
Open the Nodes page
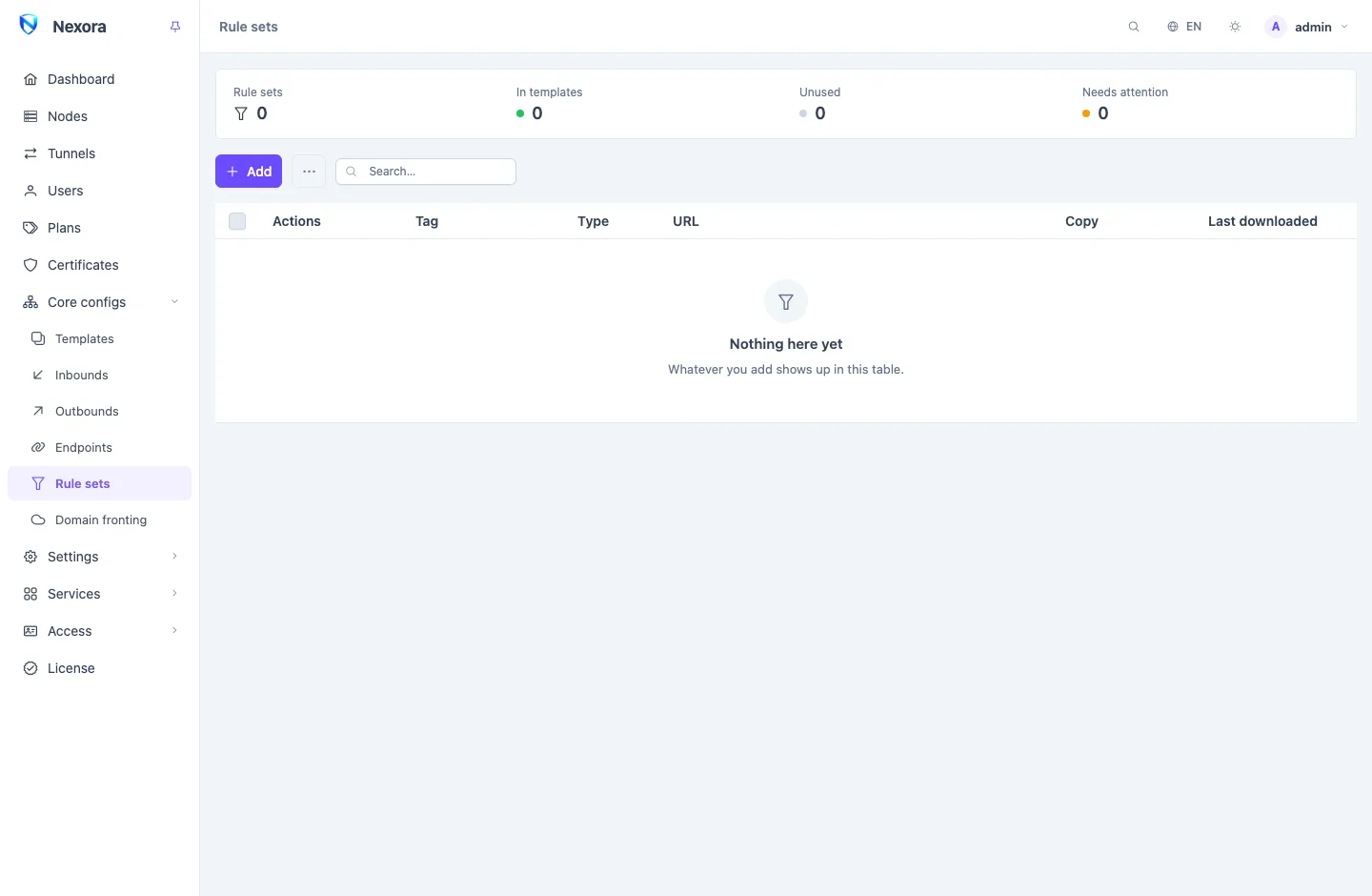[x=99, y=116]
